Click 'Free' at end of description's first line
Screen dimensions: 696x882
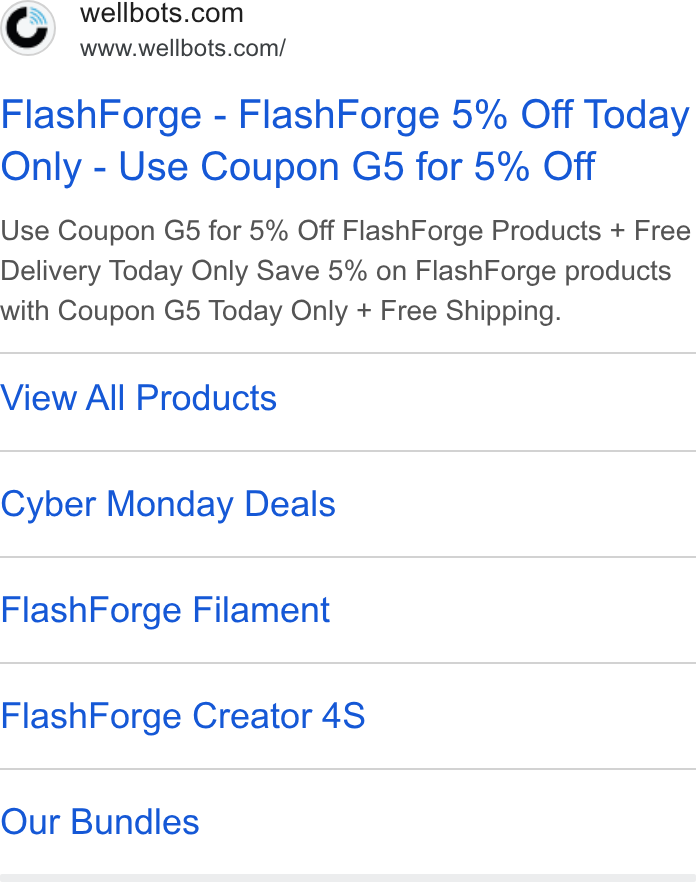click(662, 231)
